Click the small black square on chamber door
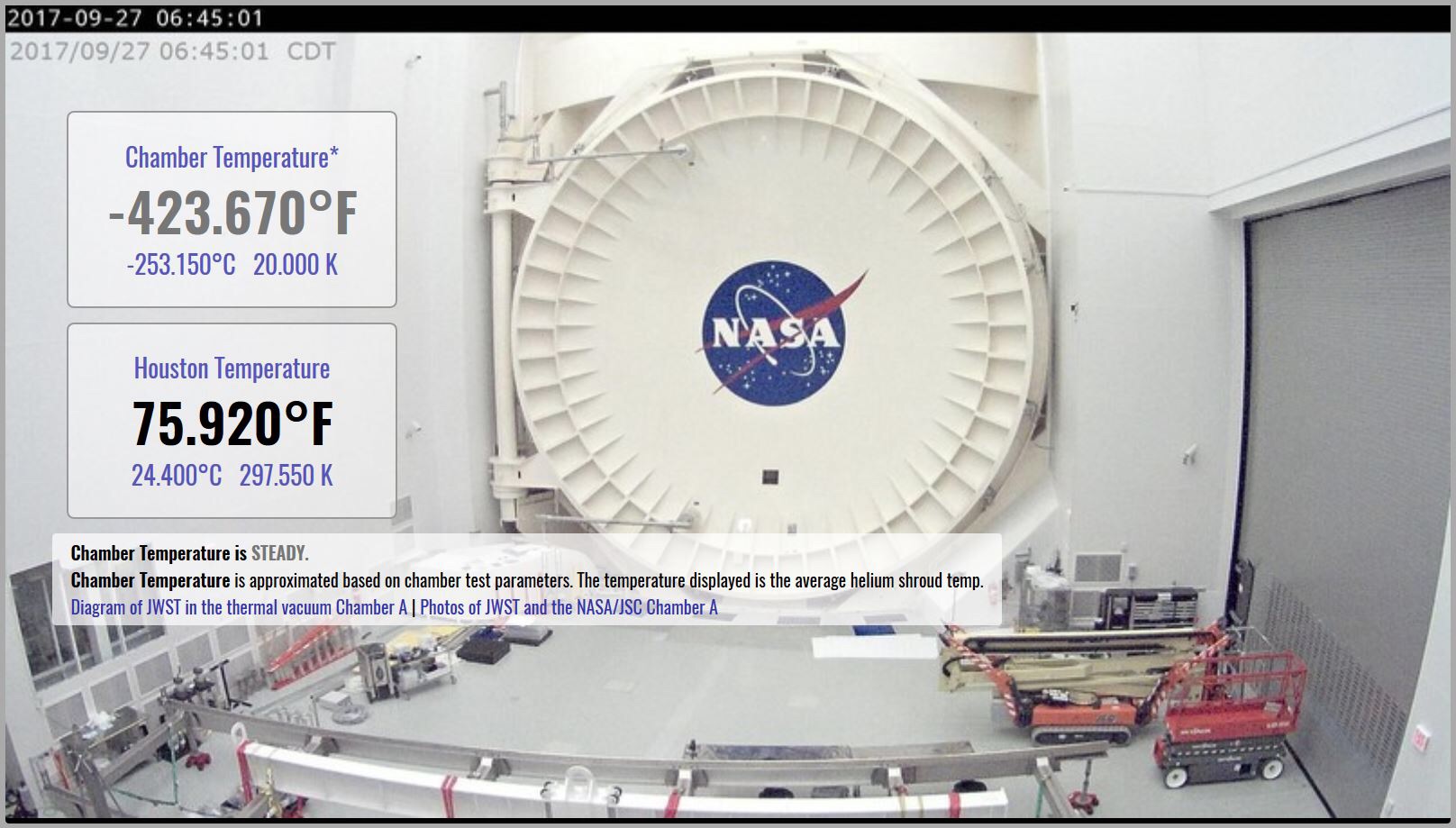Image resolution: width=1456 pixels, height=828 pixels. (x=770, y=478)
